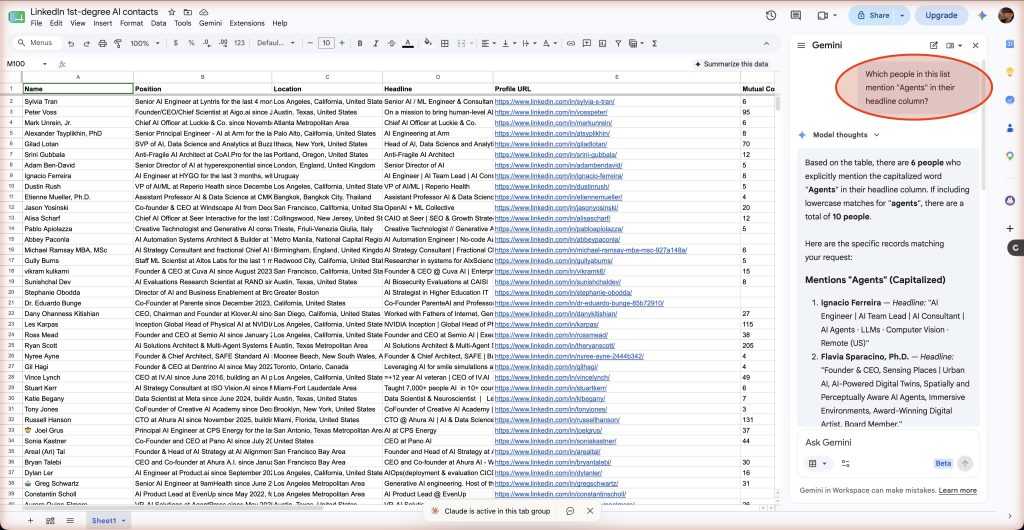Open the text wrapping dropdown
Screen dimensions: 1024x530
[528, 44]
